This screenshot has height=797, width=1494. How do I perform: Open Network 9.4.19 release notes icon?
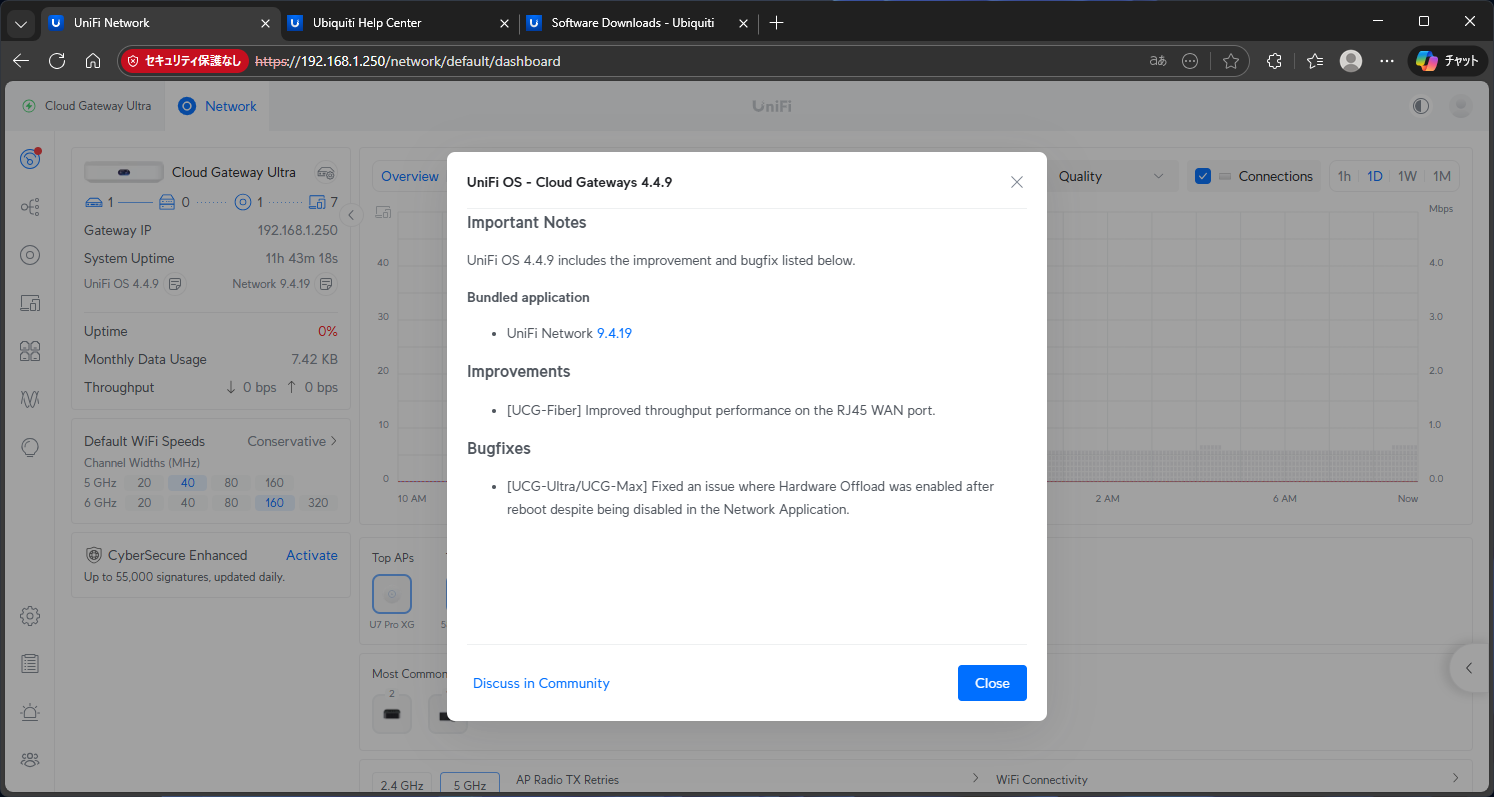(x=326, y=284)
